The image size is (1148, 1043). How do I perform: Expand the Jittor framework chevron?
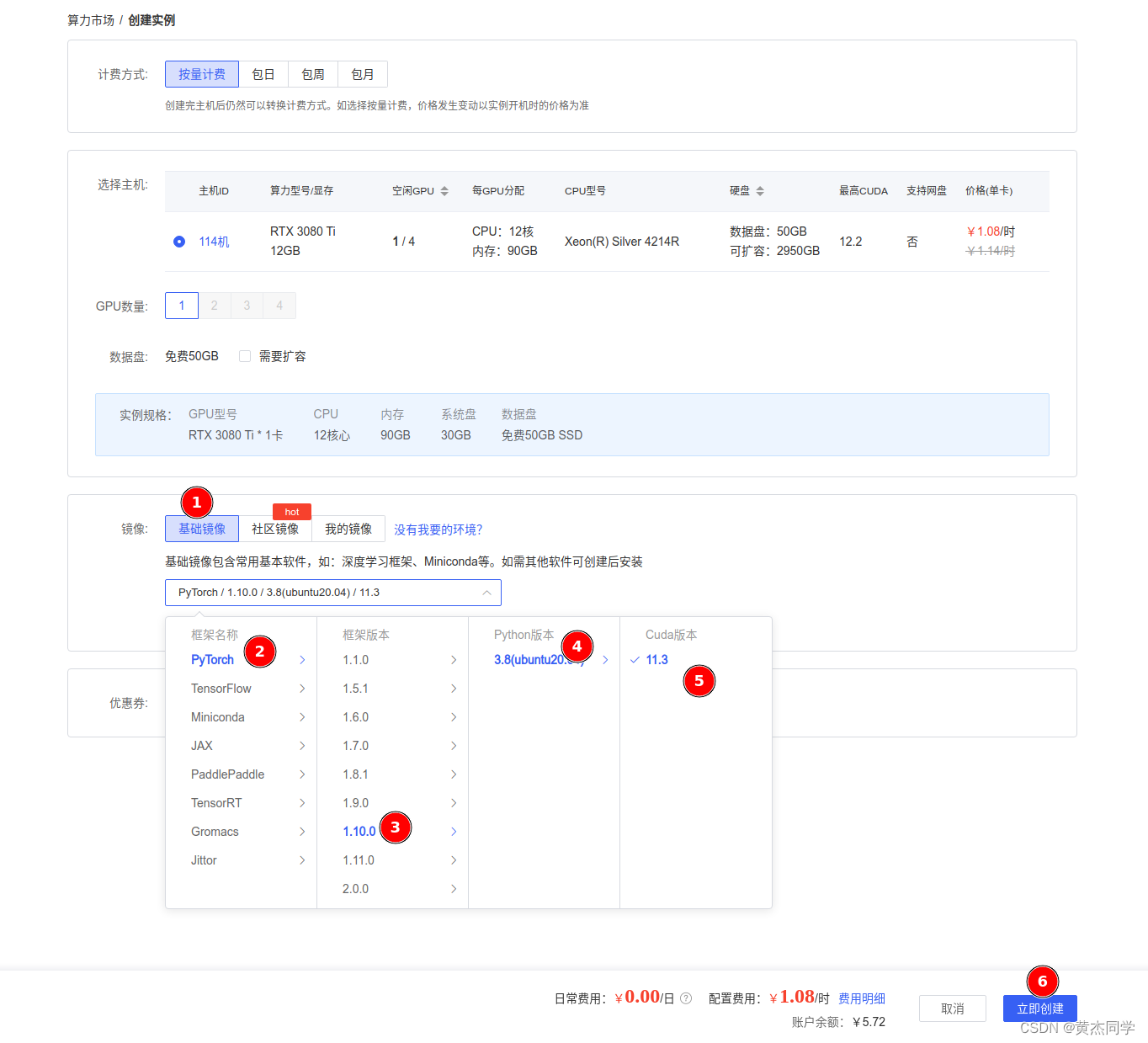tap(302, 860)
